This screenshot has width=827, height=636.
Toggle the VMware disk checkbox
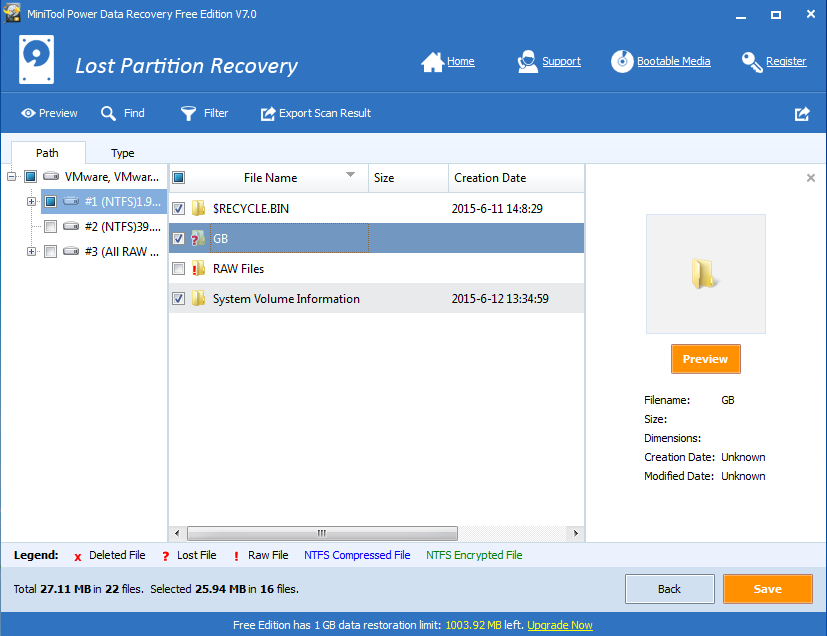click(x=31, y=176)
